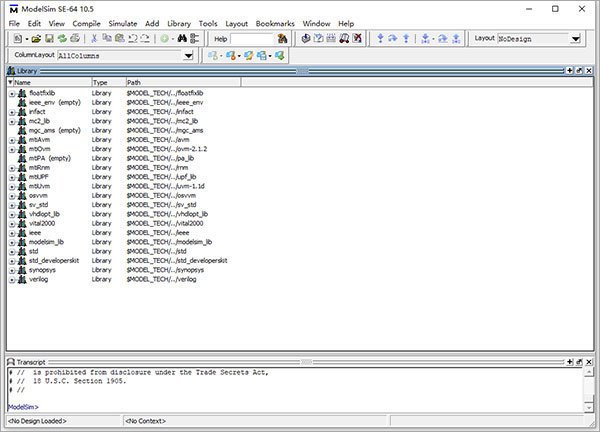Expand the mtiAvm library node

(x=12, y=140)
